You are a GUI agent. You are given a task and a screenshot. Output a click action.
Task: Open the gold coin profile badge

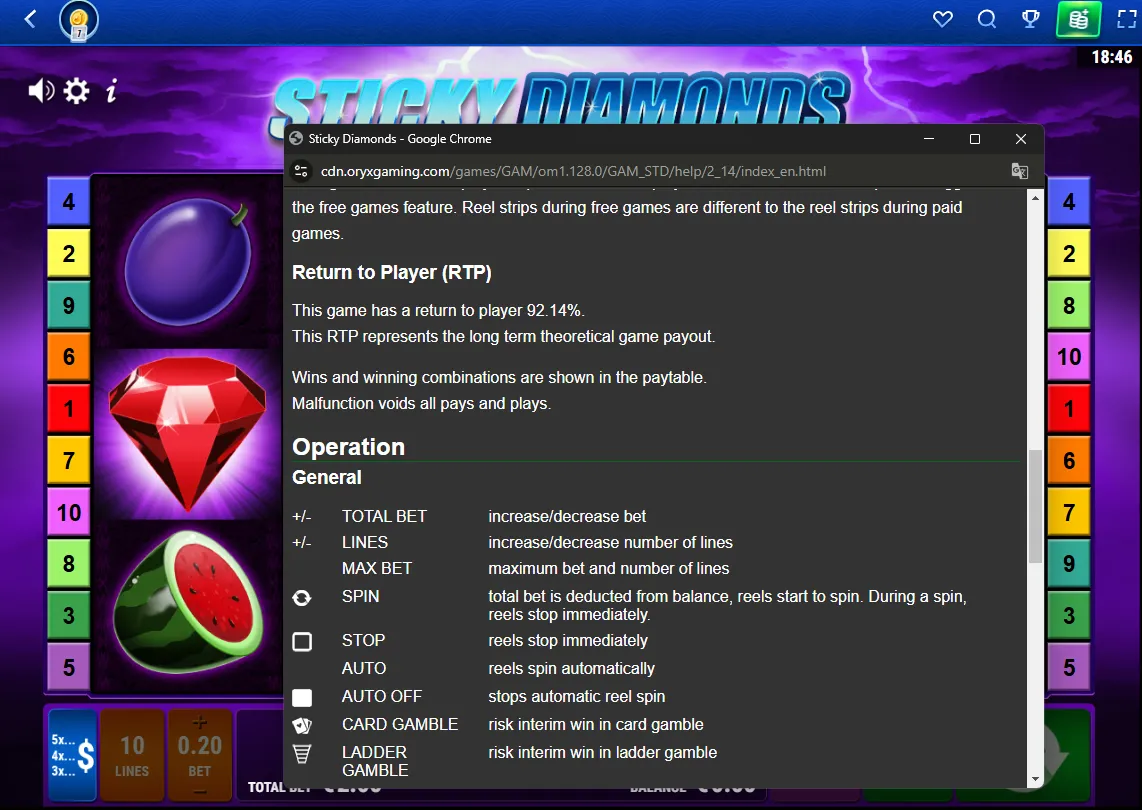79,20
